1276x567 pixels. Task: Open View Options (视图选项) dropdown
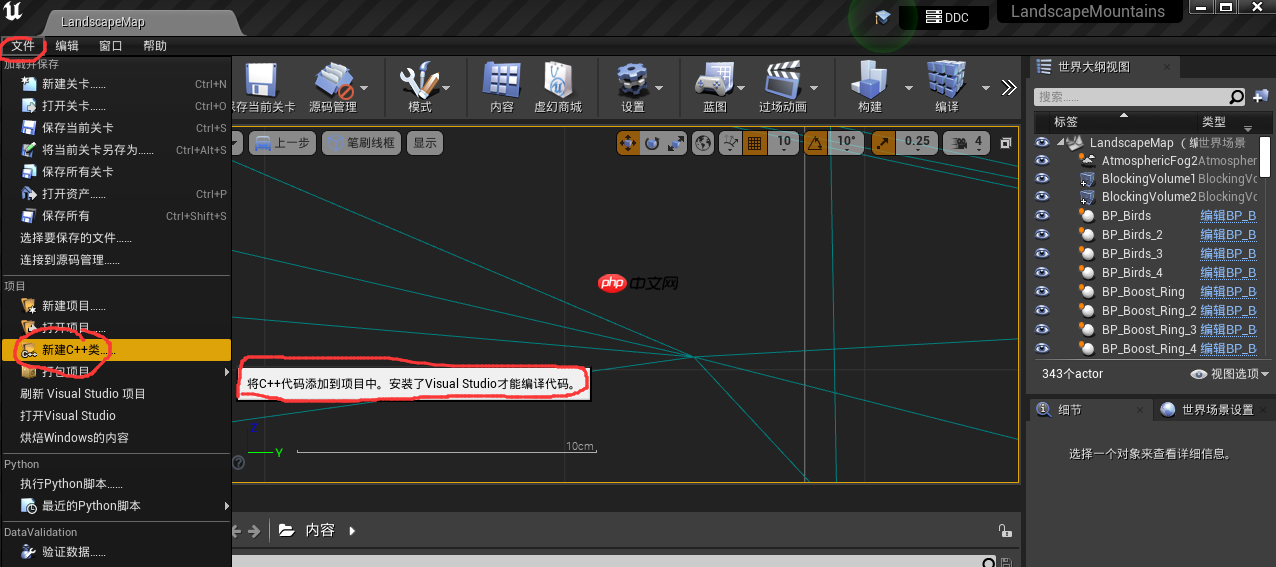coord(1229,374)
